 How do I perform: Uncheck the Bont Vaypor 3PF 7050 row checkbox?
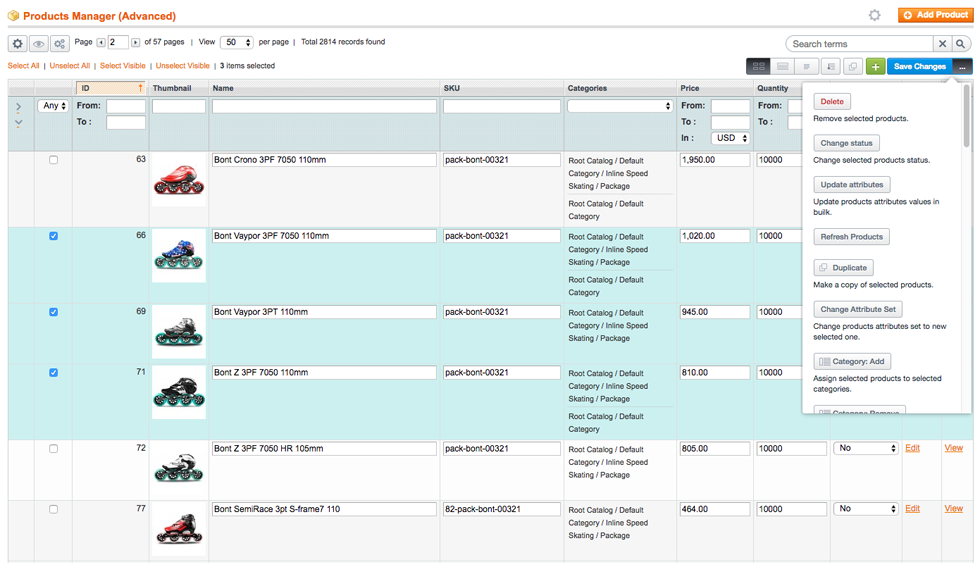click(54, 236)
